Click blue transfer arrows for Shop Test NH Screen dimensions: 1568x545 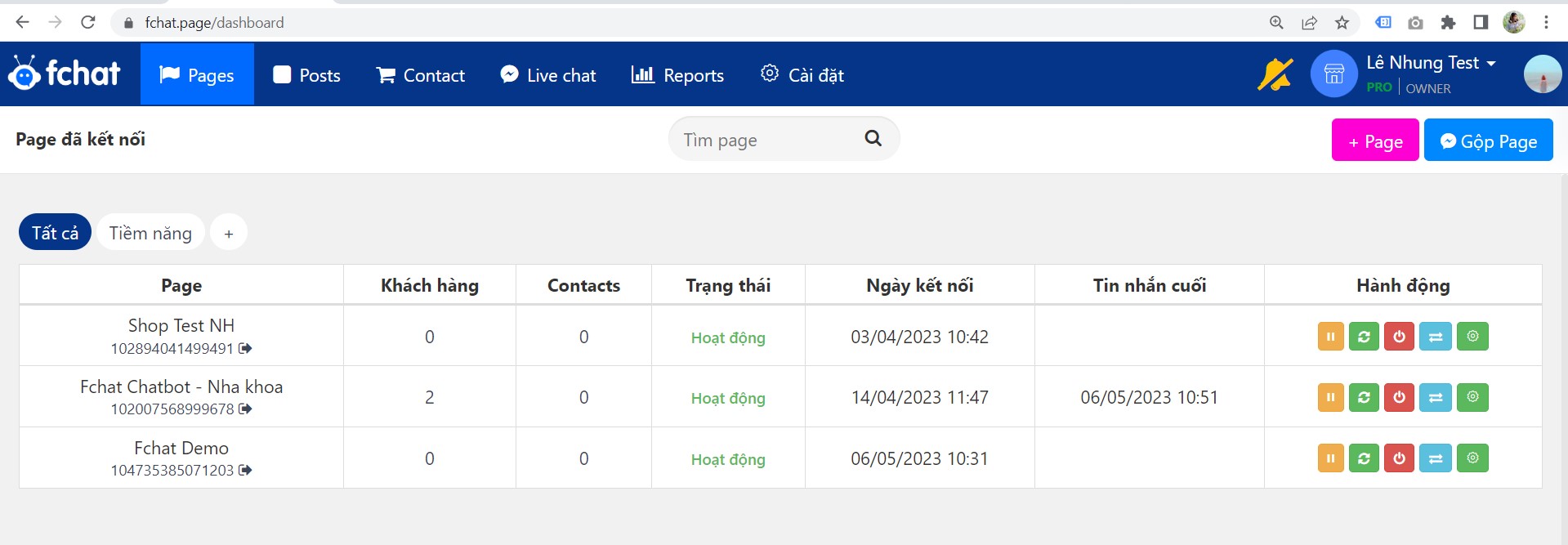point(1435,337)
